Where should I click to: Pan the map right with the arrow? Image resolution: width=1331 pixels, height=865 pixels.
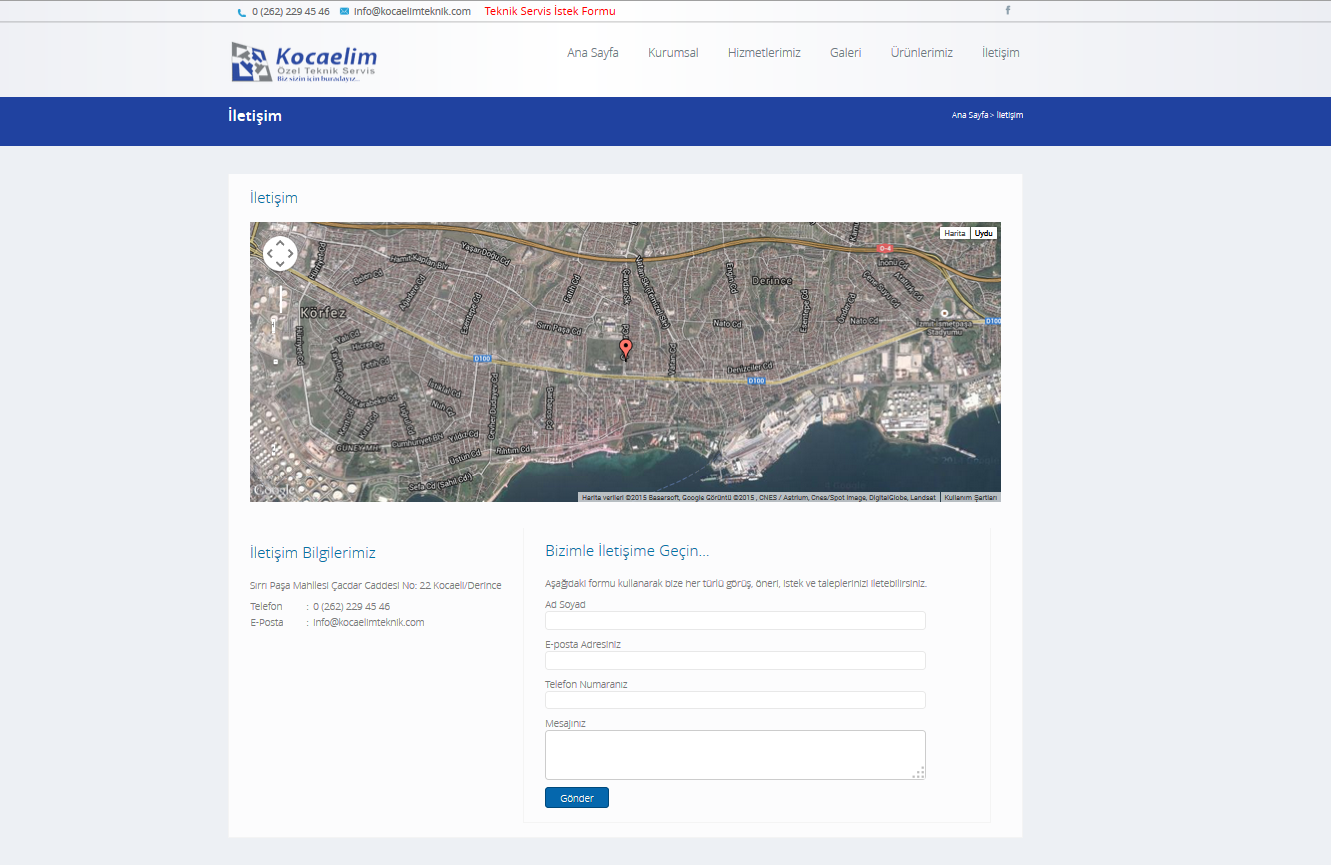pyautogui.click(x=292, y=254)
